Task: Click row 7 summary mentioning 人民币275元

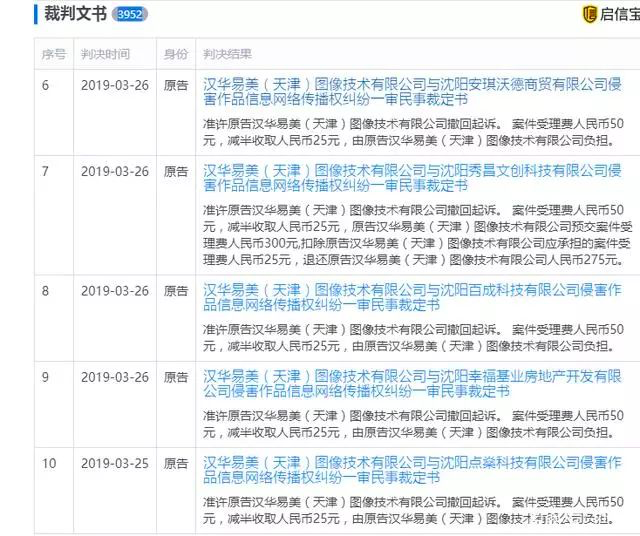Action: click(418, 235)
